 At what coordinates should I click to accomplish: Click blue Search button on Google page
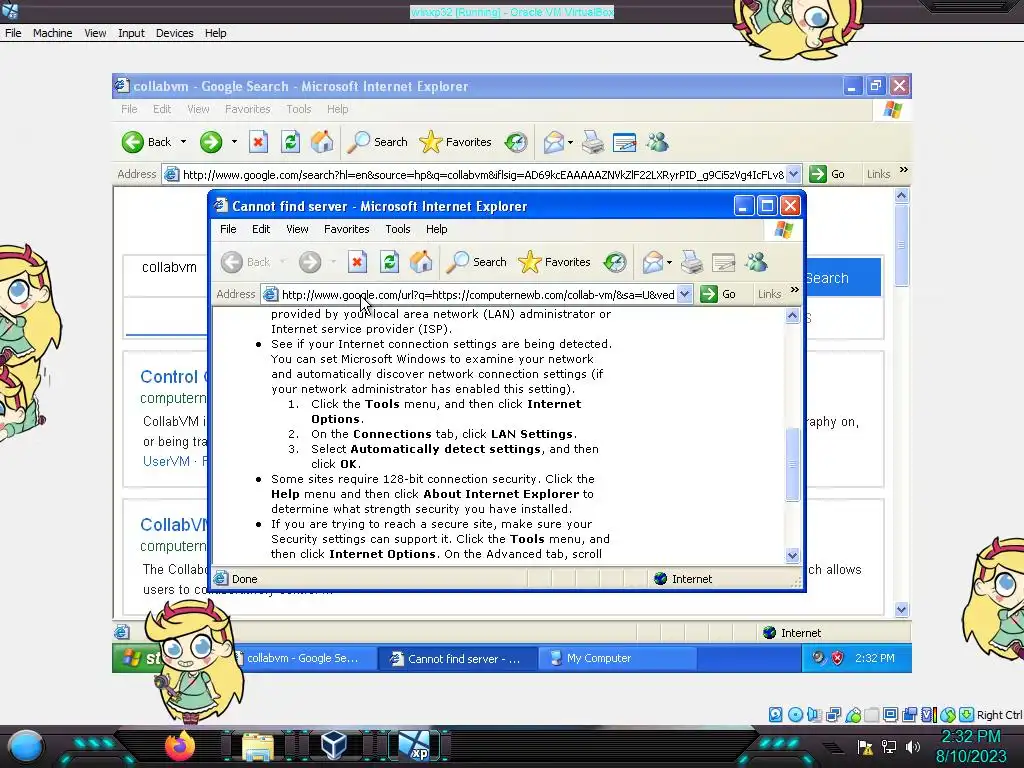coord(842,278)
